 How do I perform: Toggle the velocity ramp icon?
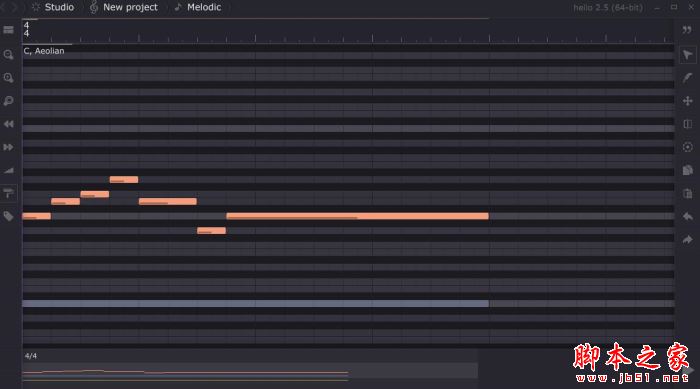(8, 170)
